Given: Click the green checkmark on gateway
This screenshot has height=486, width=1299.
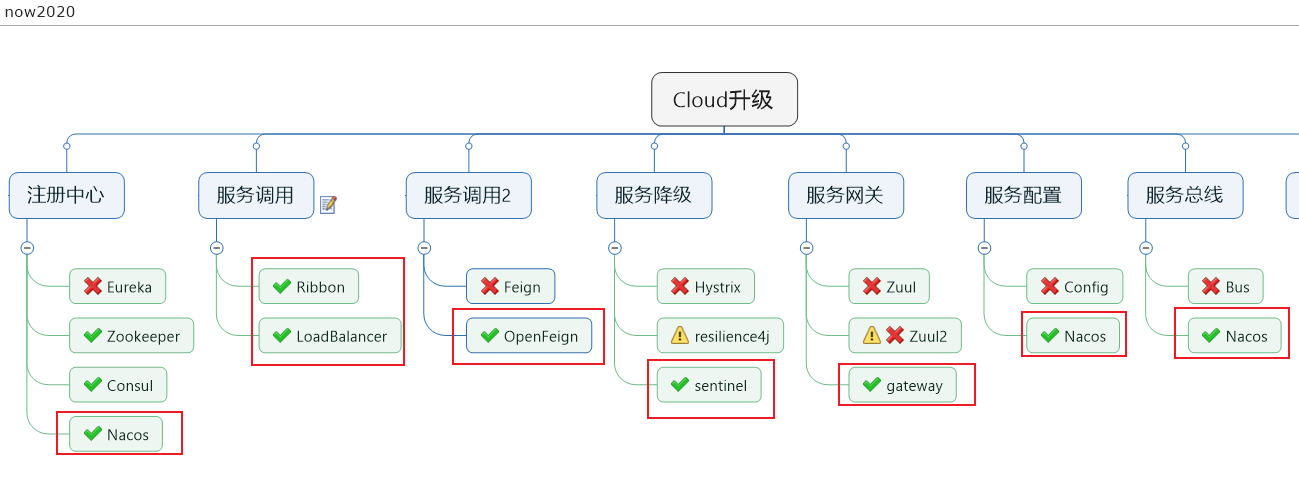Looking at the screenshot, I should coord(873,385).
